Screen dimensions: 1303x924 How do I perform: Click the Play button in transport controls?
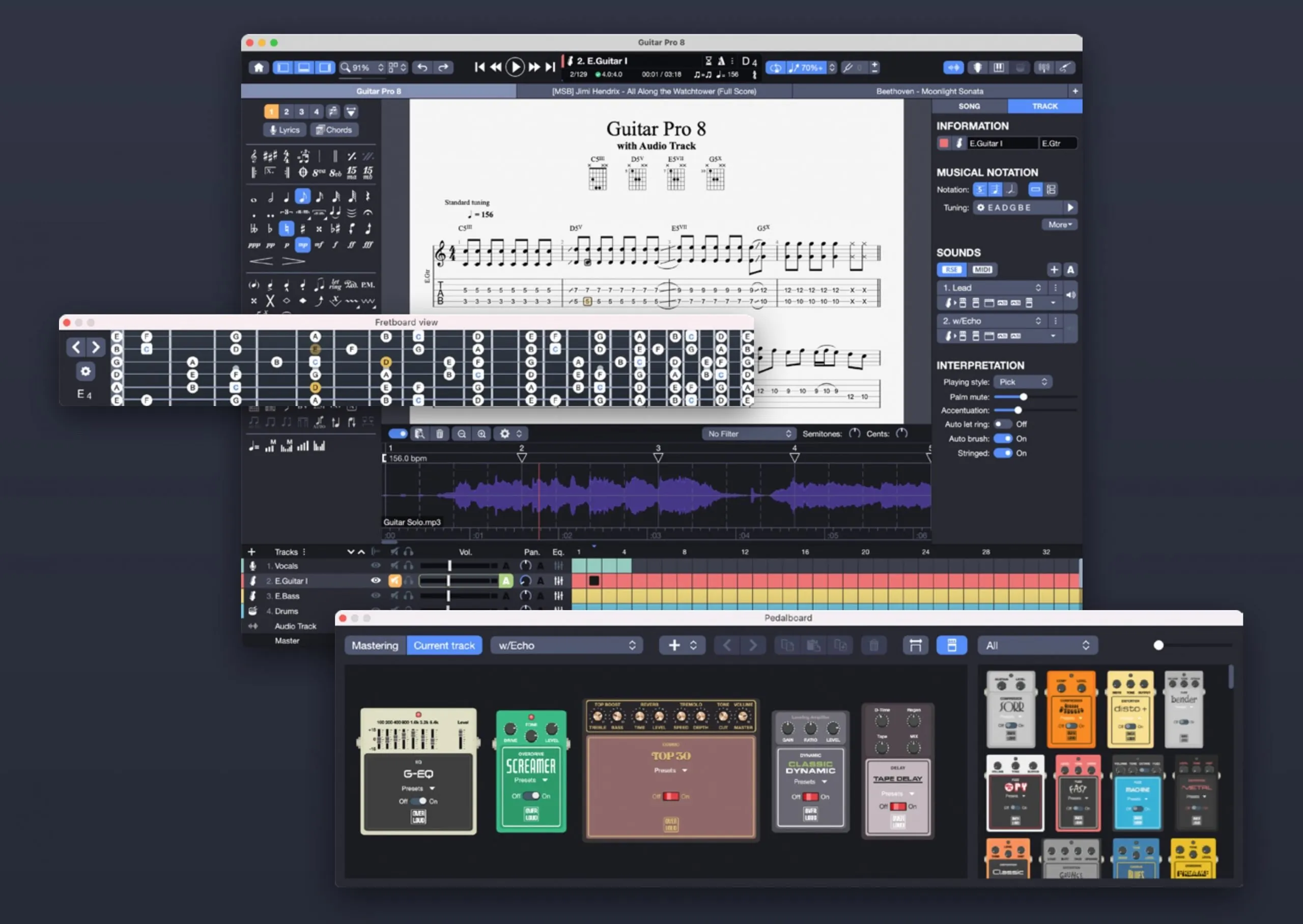[x=517, y=67]
